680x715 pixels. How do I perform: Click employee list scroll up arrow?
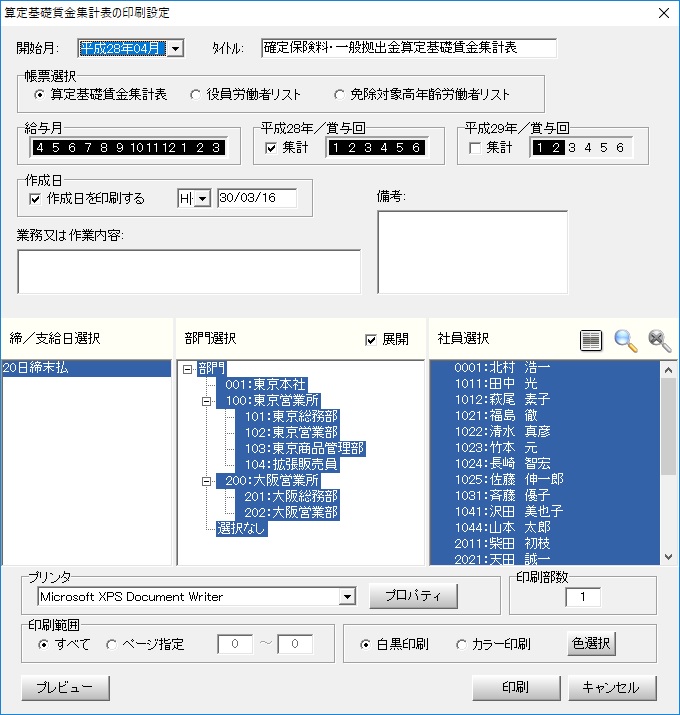pyautogui.click(x=668, y=370)
